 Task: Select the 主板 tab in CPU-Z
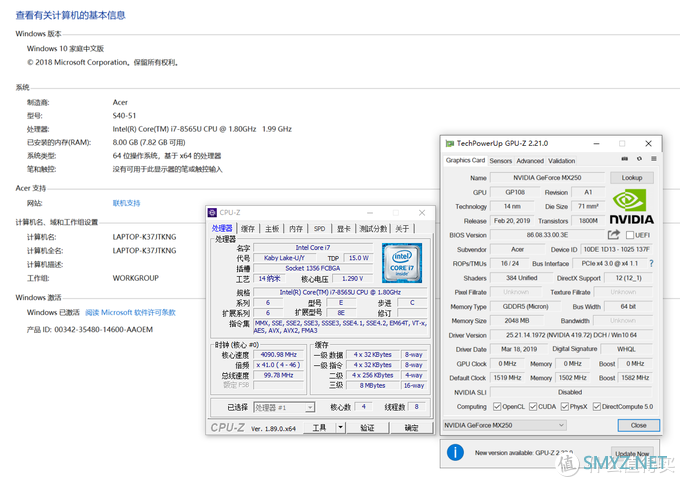[272, 229]
